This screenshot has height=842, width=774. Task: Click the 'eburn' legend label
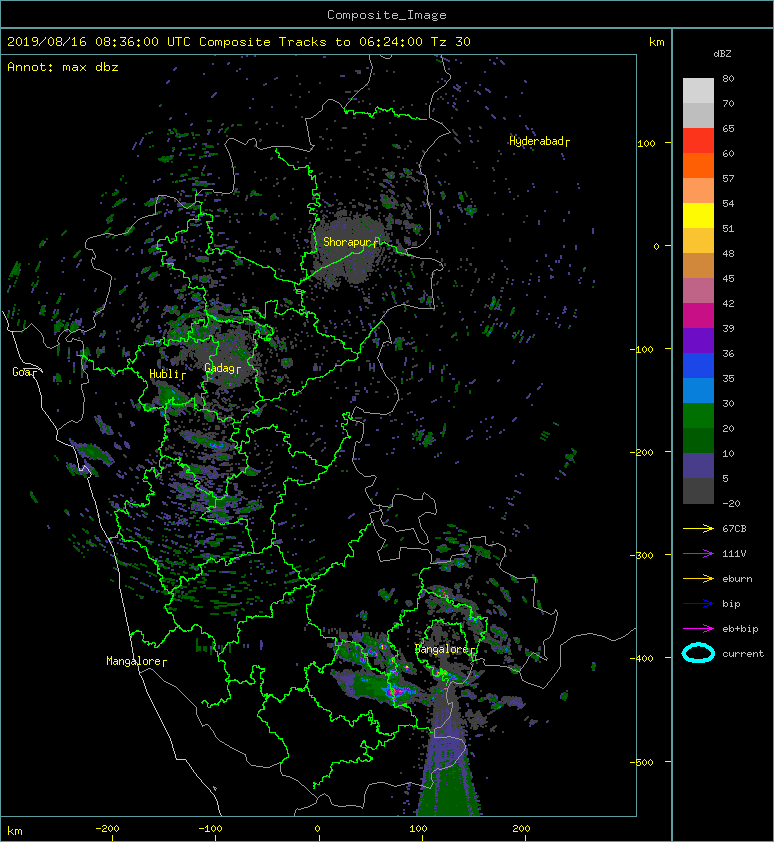737,579
